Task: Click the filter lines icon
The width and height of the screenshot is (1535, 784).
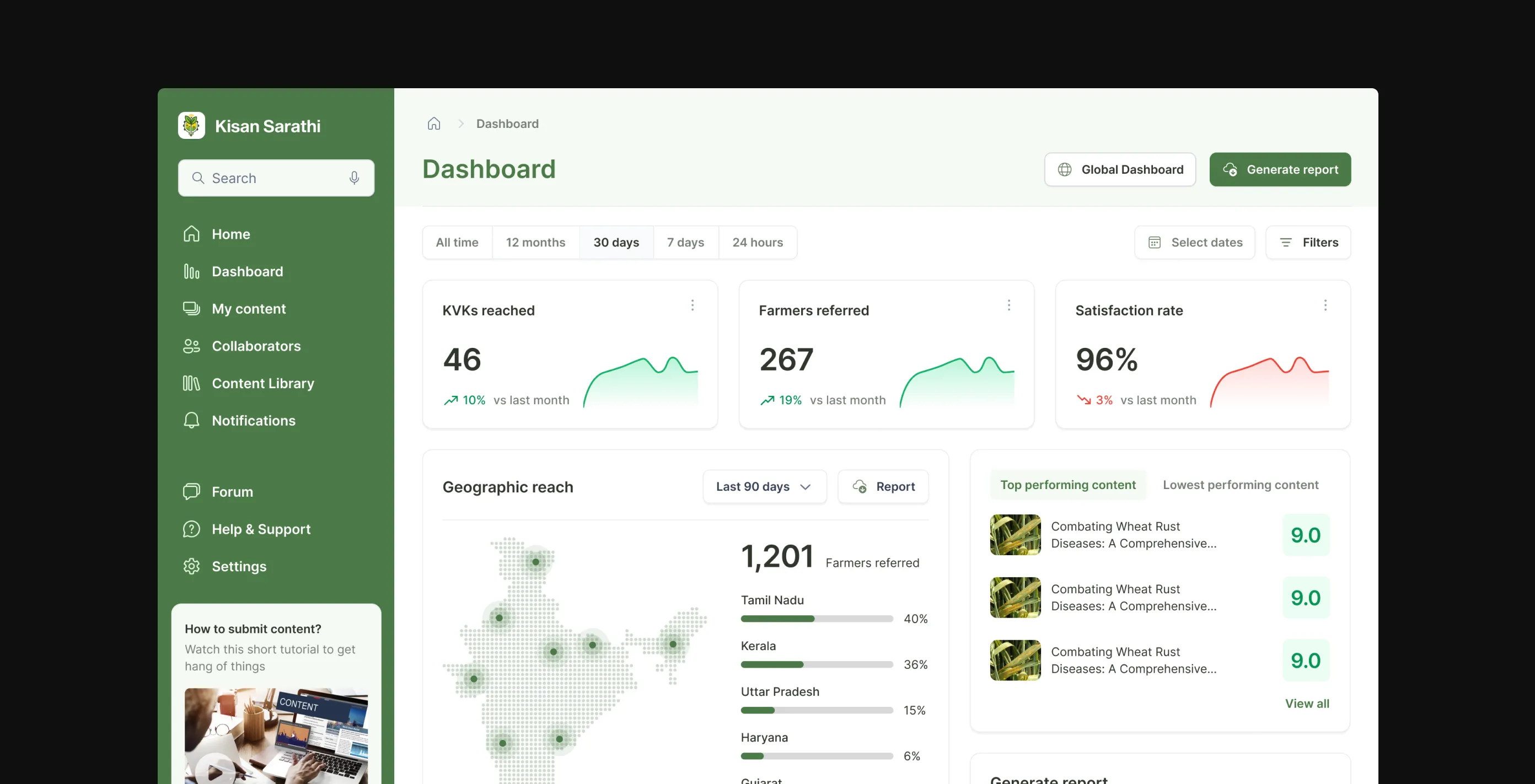Action: pos(1286,242)
